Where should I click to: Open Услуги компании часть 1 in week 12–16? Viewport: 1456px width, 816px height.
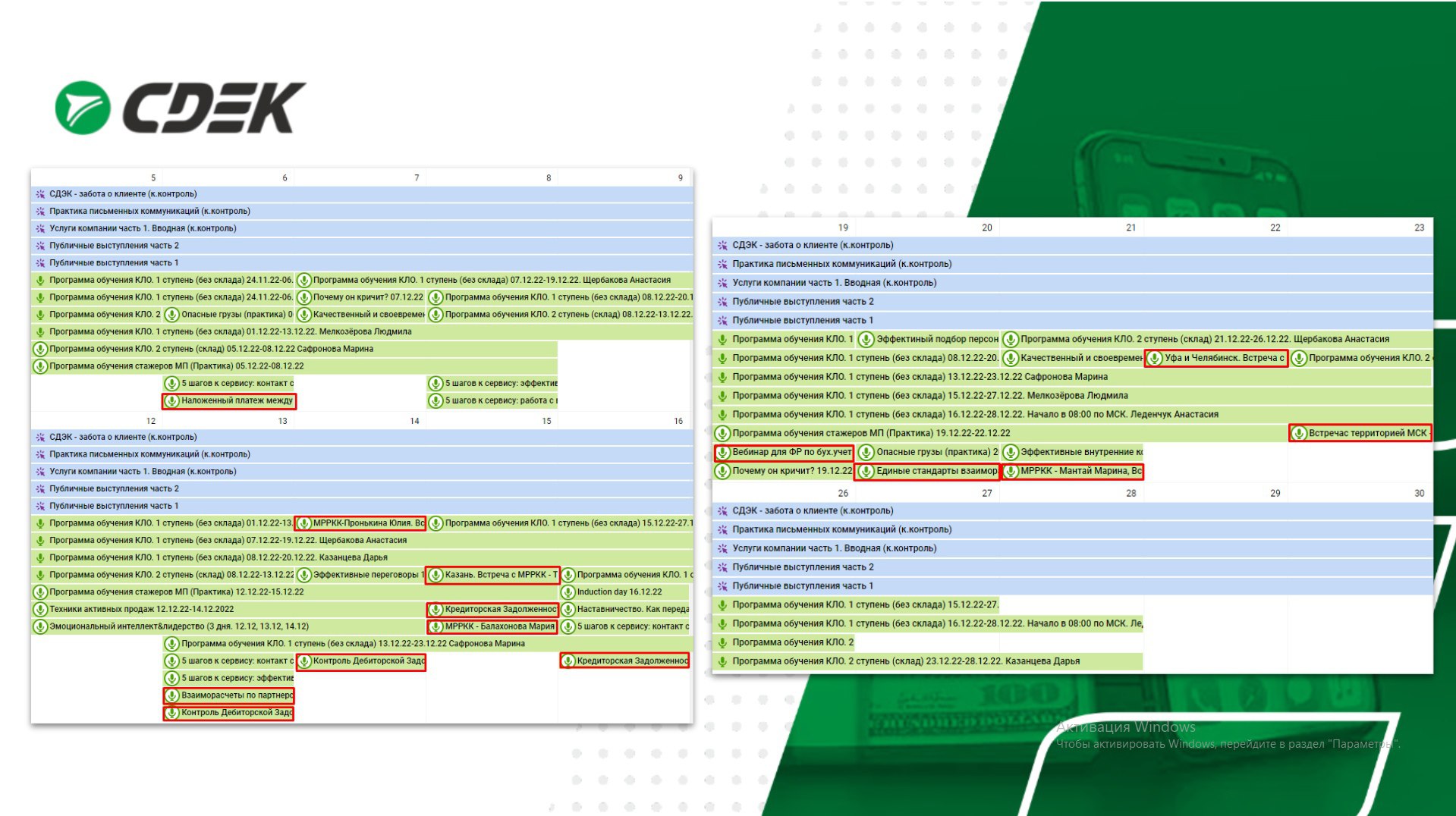(x=362, y=472)
